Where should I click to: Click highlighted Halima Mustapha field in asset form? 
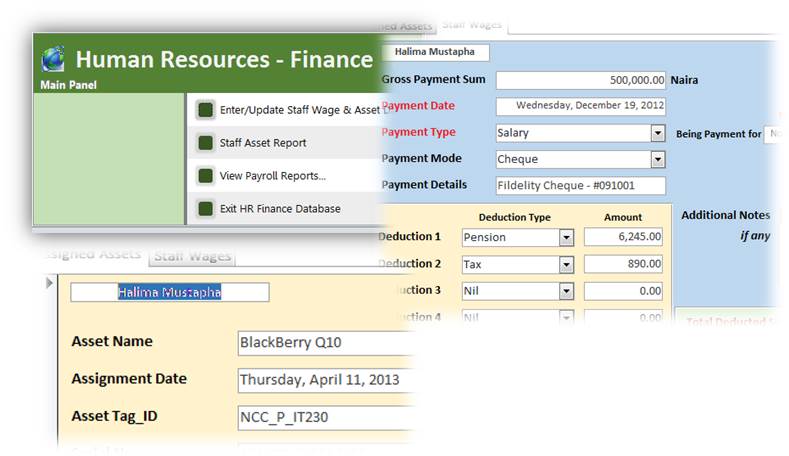(x=170, y=292)
